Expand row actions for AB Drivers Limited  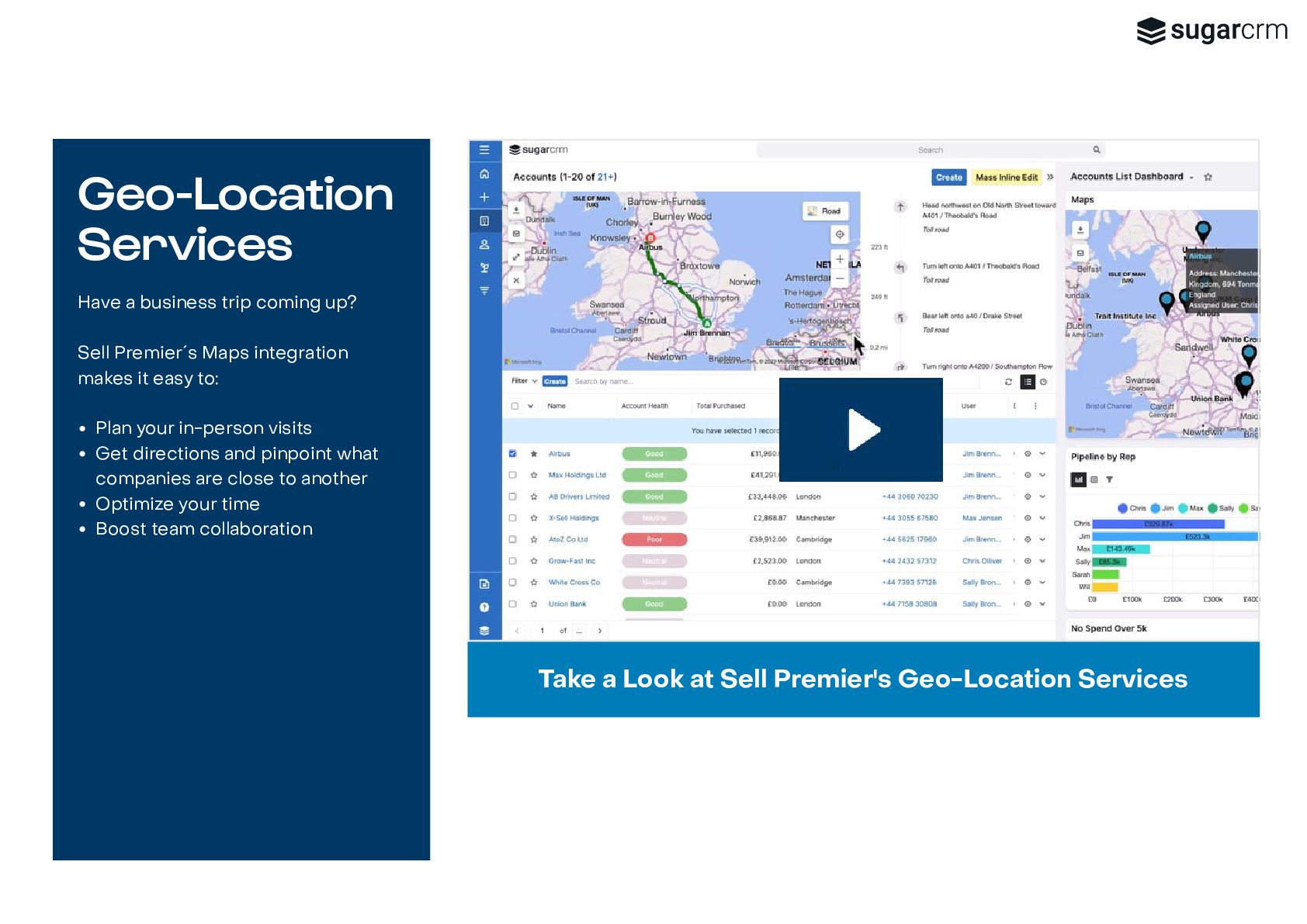1042,496
